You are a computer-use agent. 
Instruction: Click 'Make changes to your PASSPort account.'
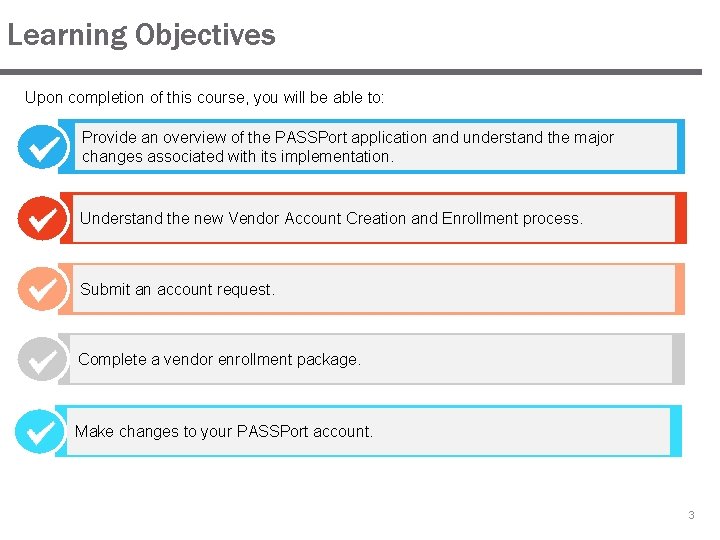(224, 432)
